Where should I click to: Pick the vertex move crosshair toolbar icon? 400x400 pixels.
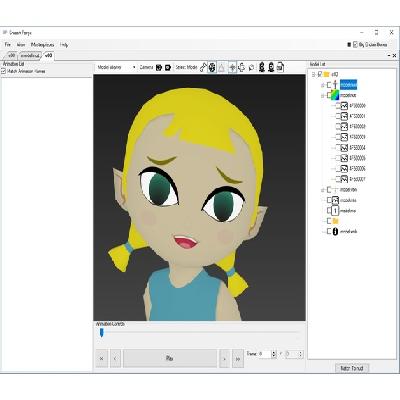click(x=232, y=67)
